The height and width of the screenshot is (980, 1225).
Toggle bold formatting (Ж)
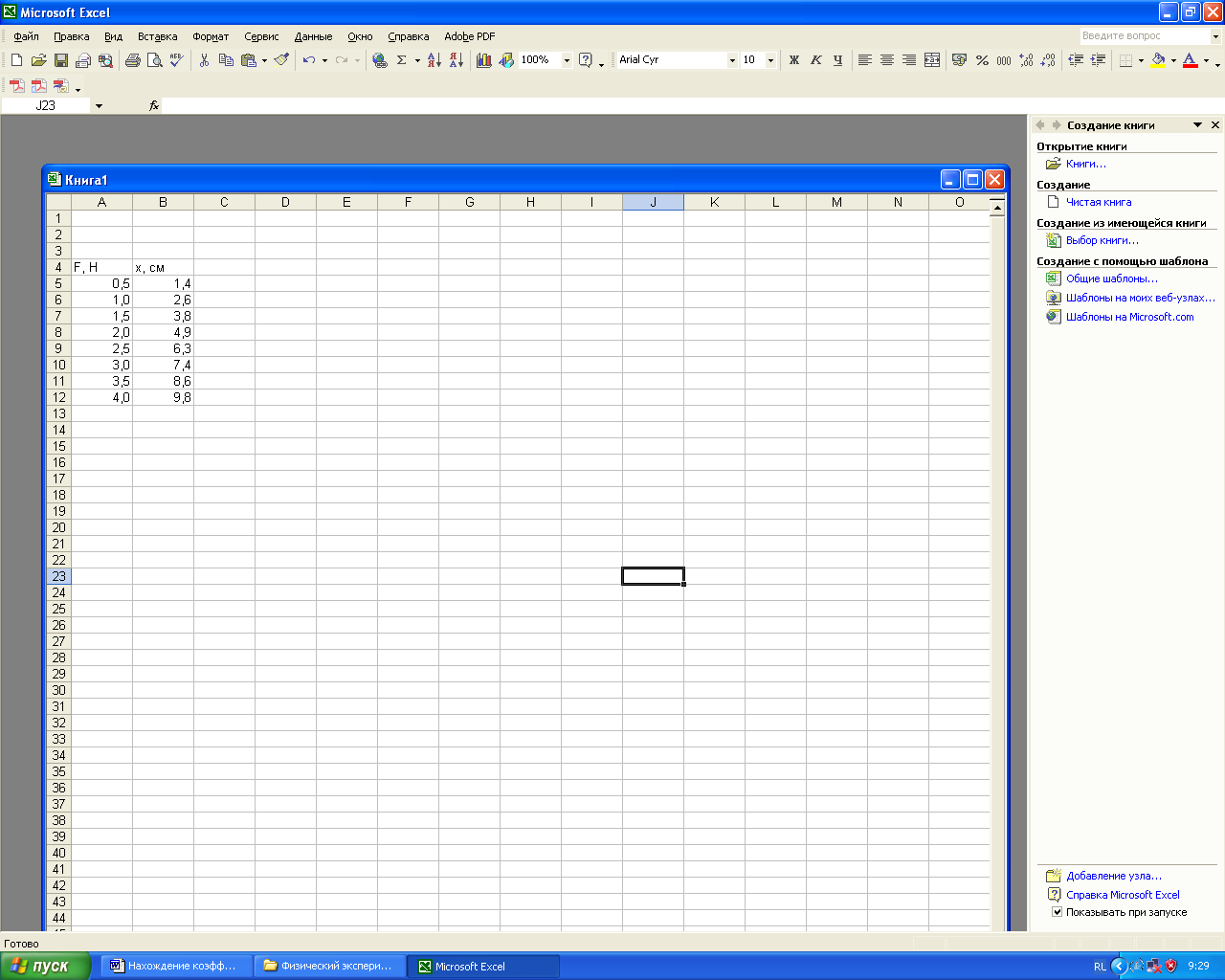pyautogui.click(x=793, y=60)
